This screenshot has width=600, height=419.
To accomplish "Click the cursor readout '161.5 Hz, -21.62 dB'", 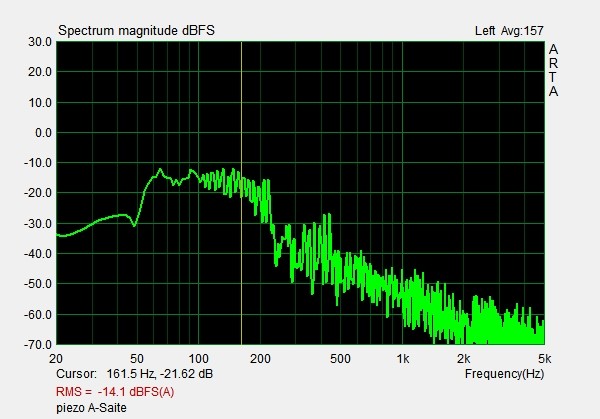I will (x=160, y=374).
